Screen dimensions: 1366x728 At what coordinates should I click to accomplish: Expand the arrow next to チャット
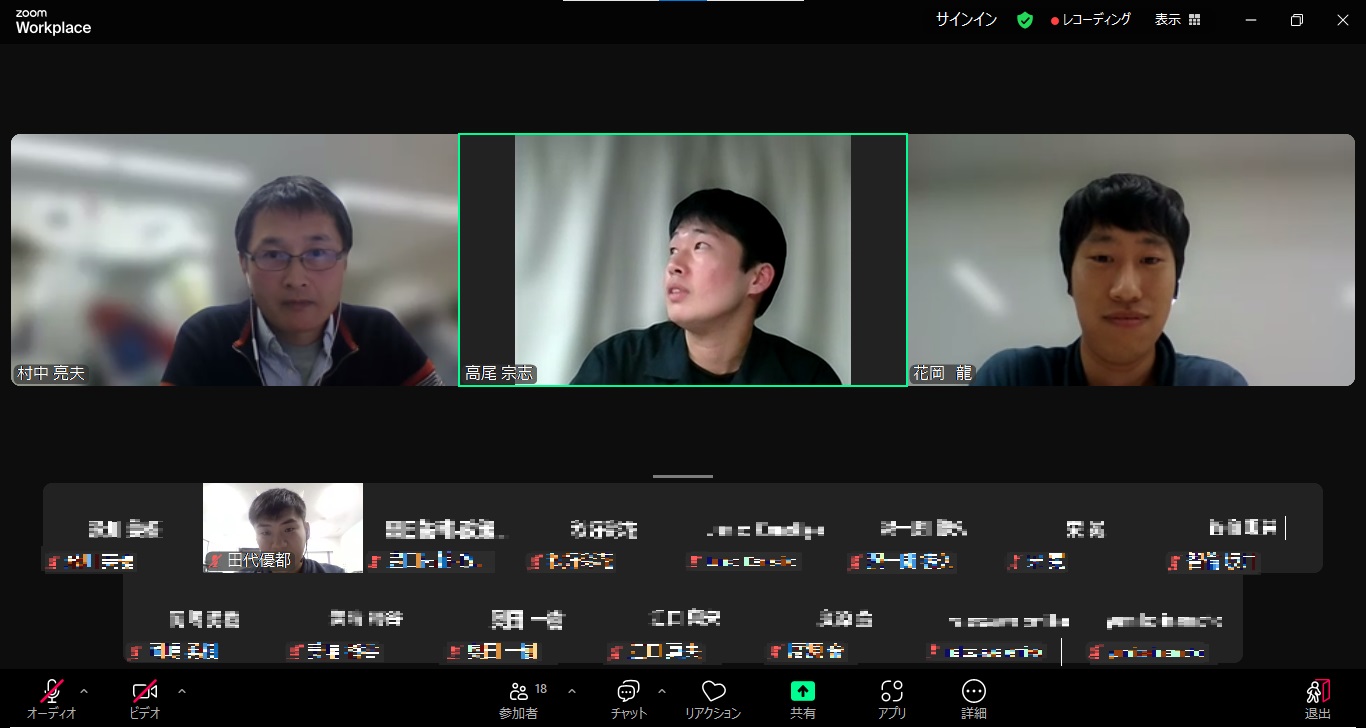[x=661, y=691]
